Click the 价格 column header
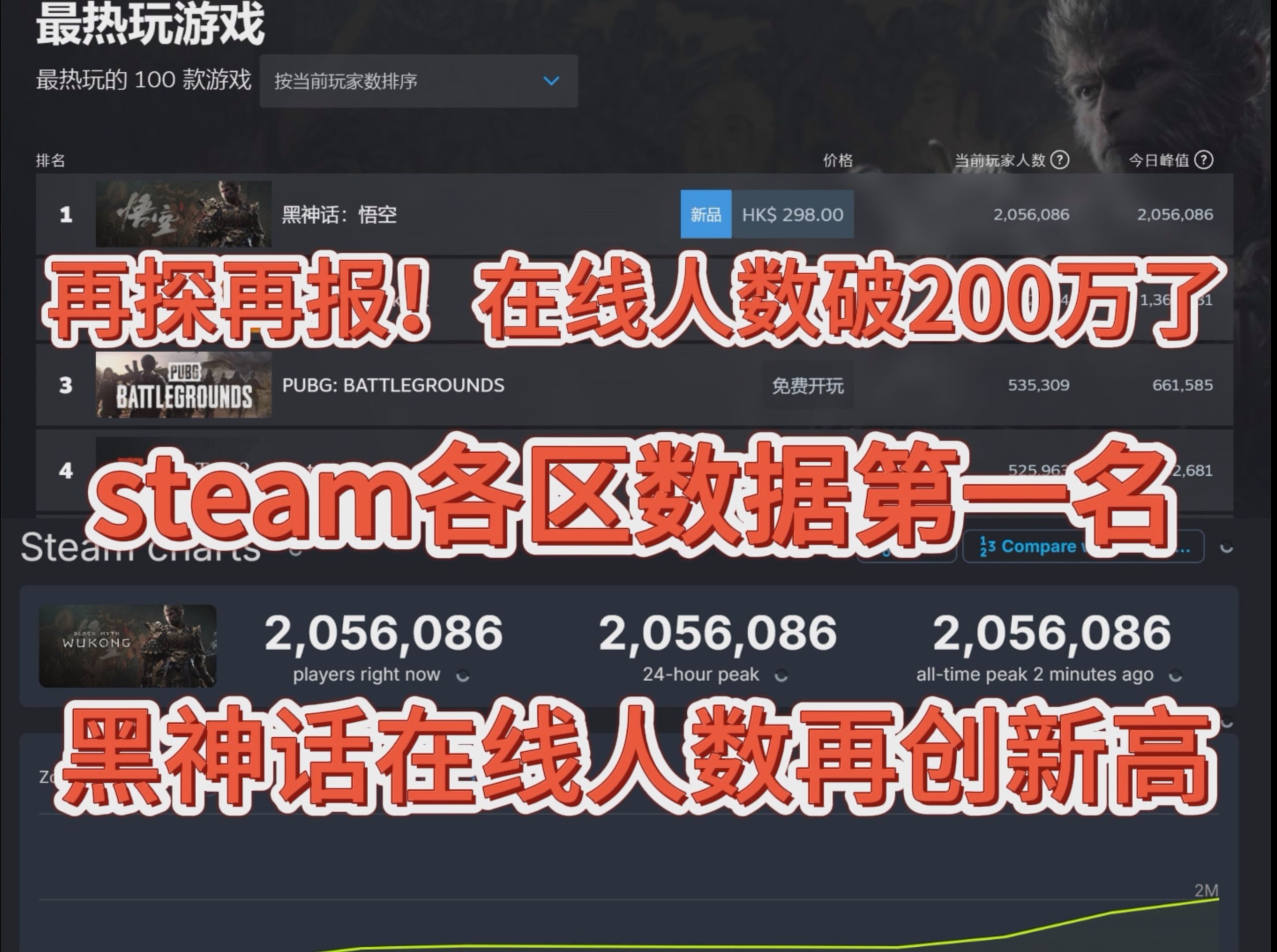1277x952 pixels. point(838,160)
